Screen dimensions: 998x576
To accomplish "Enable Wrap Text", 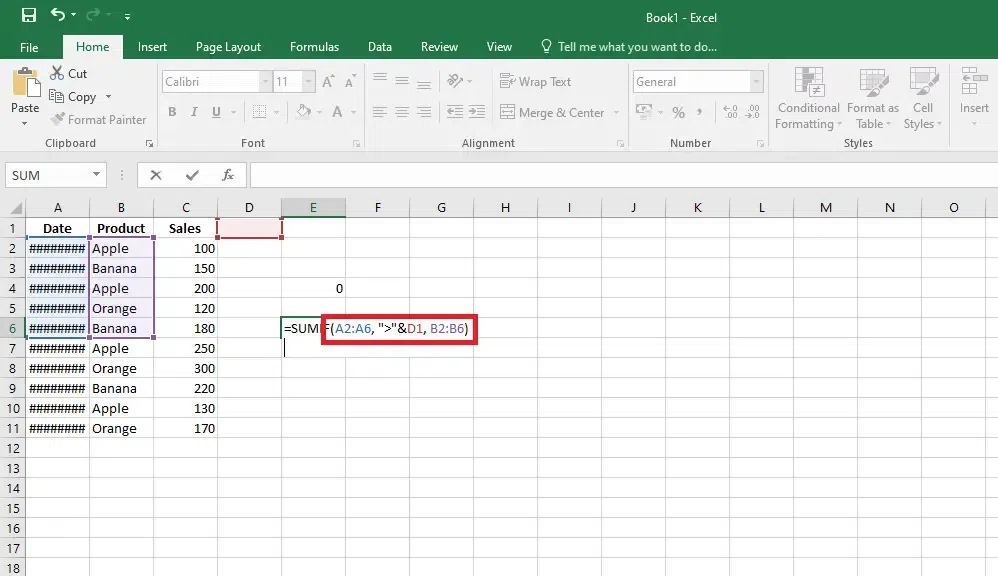I will click(x=535, y=81).
